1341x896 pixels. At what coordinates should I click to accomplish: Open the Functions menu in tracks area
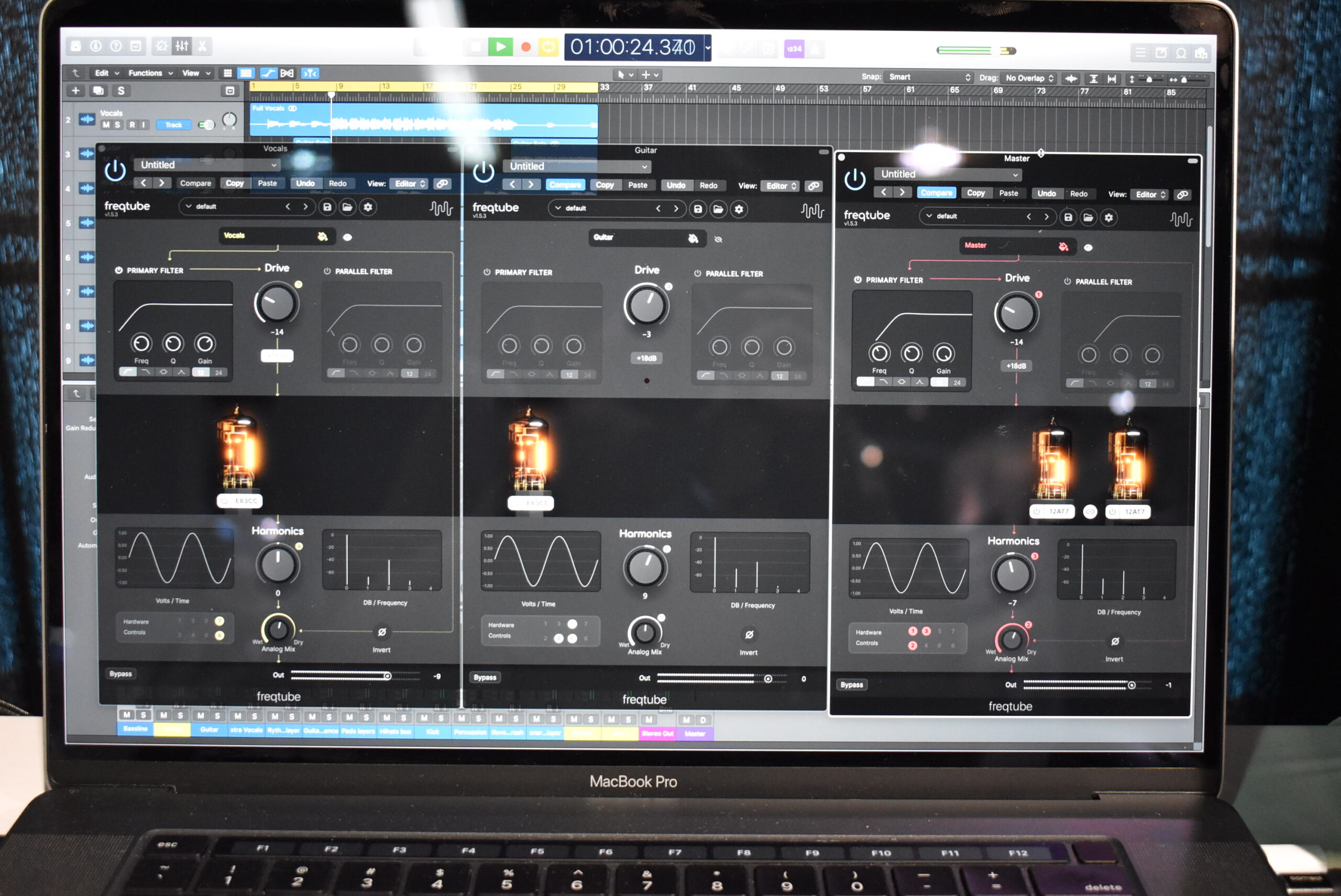tap(150, 73)
